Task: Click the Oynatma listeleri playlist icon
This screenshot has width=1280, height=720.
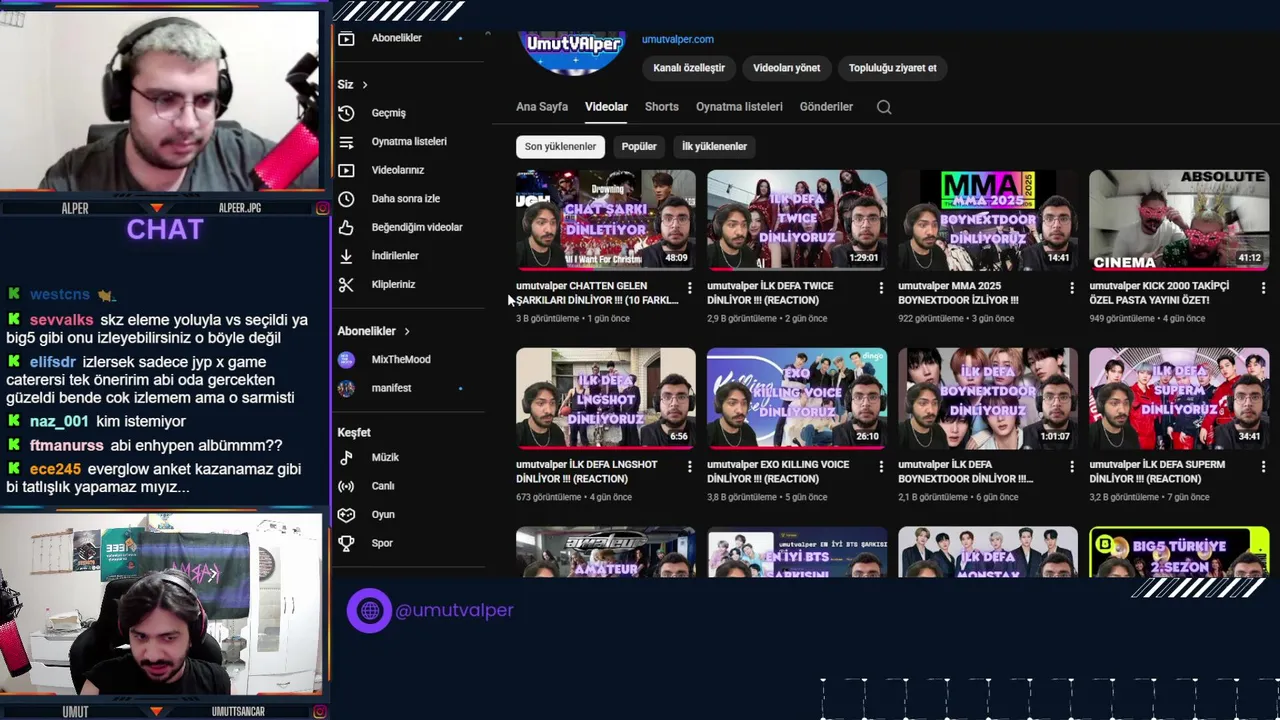Action: [346, 142]
